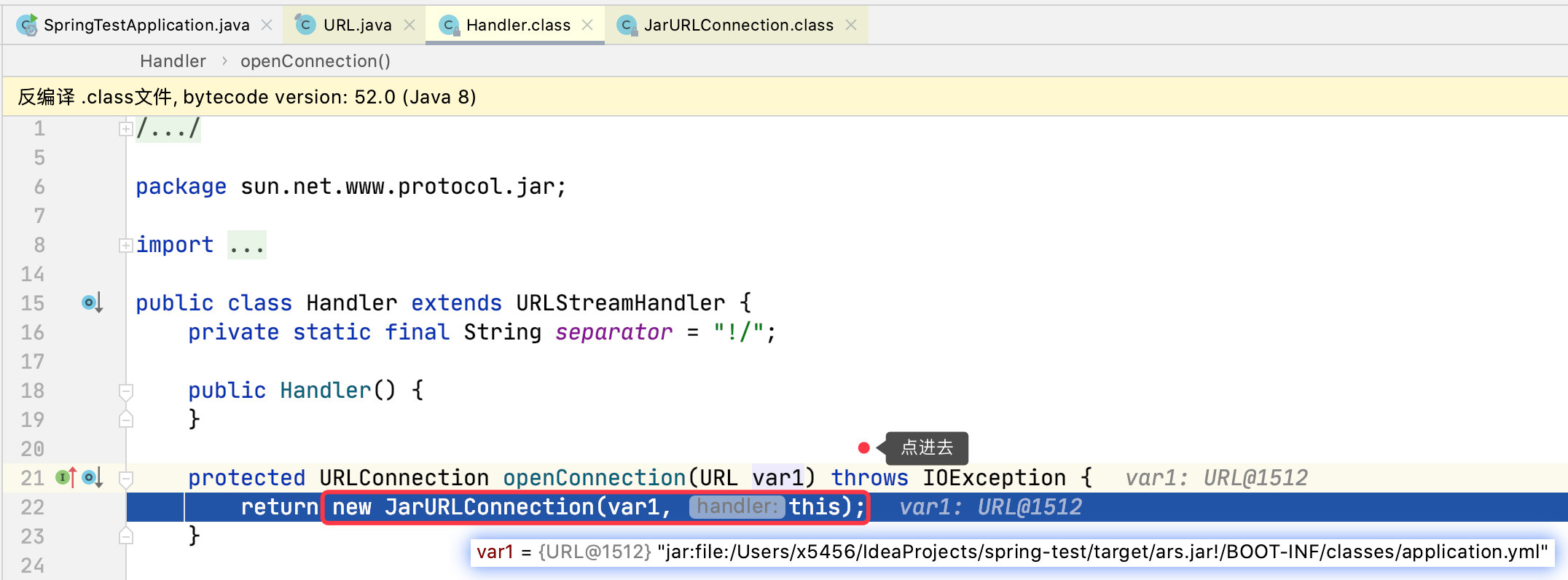This screenshot has height=580, width=1568.
Task: Collapse method fold end marker line 23
Action: 125,536
